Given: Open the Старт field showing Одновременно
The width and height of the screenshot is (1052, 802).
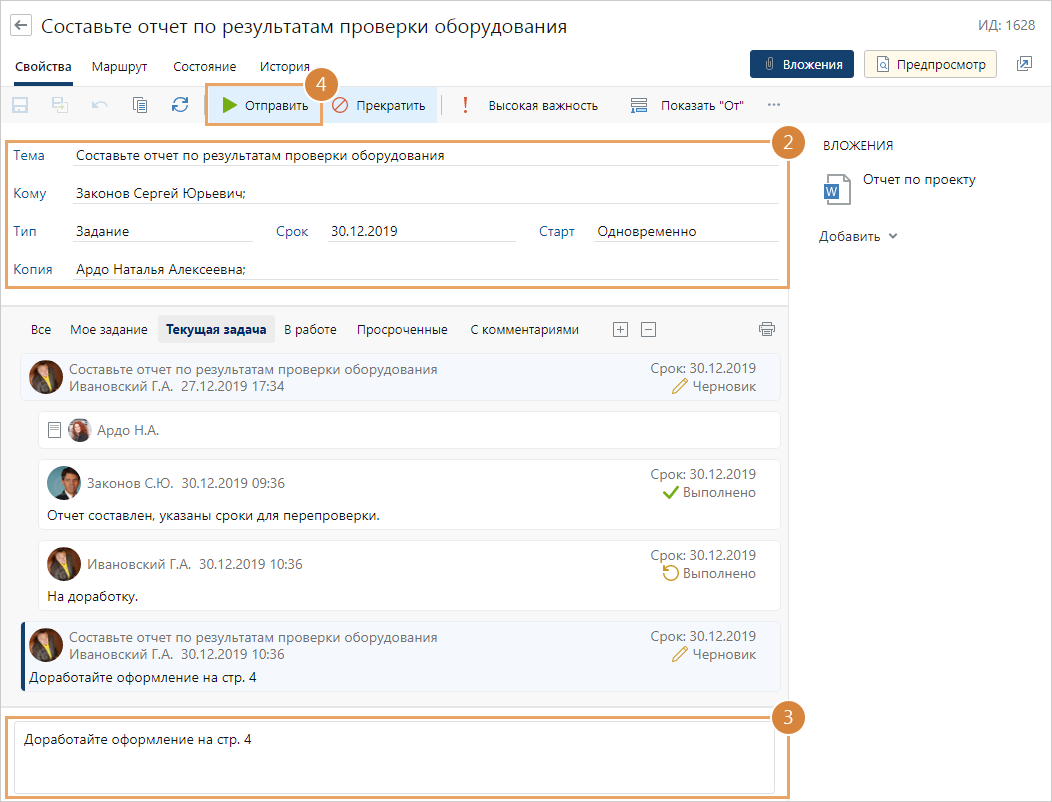Looking at the screenshot, I should (685, 231).
